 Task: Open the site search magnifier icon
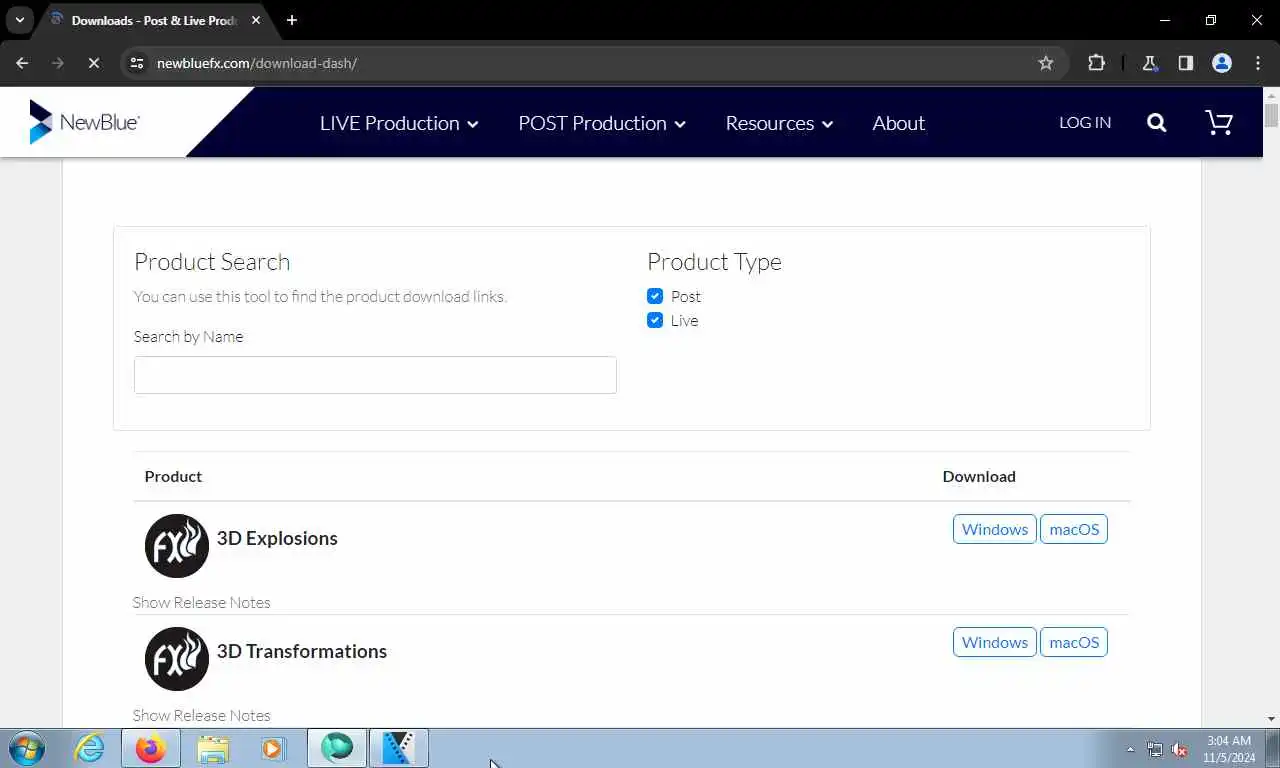click(1157, 123)
